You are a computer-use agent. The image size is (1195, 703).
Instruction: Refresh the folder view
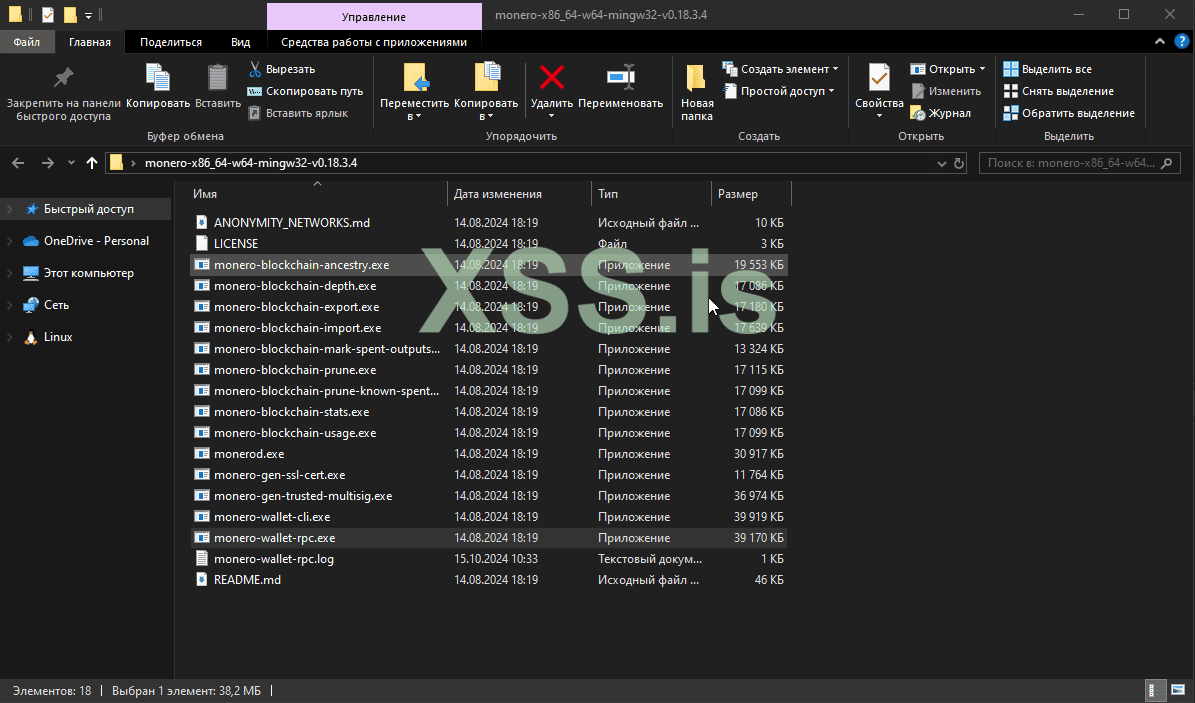959,163
